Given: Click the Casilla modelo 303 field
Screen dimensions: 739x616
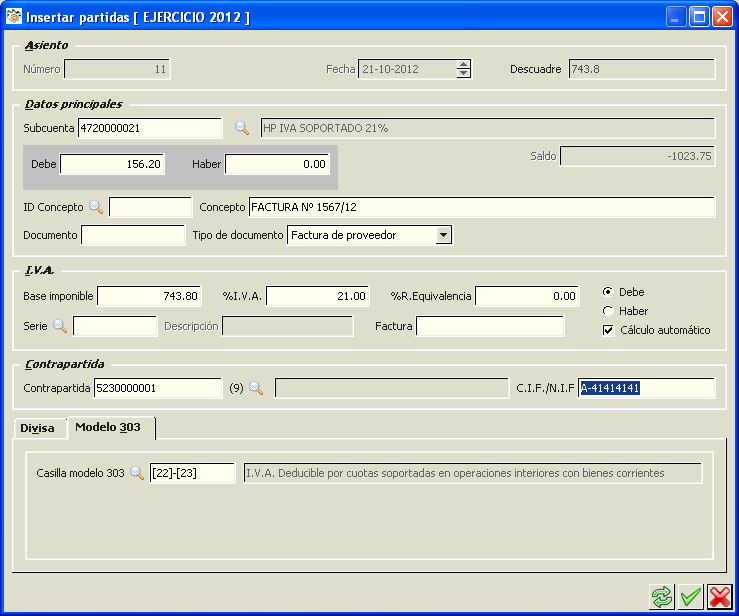Looking at the screenshot, I should point(192,473).
